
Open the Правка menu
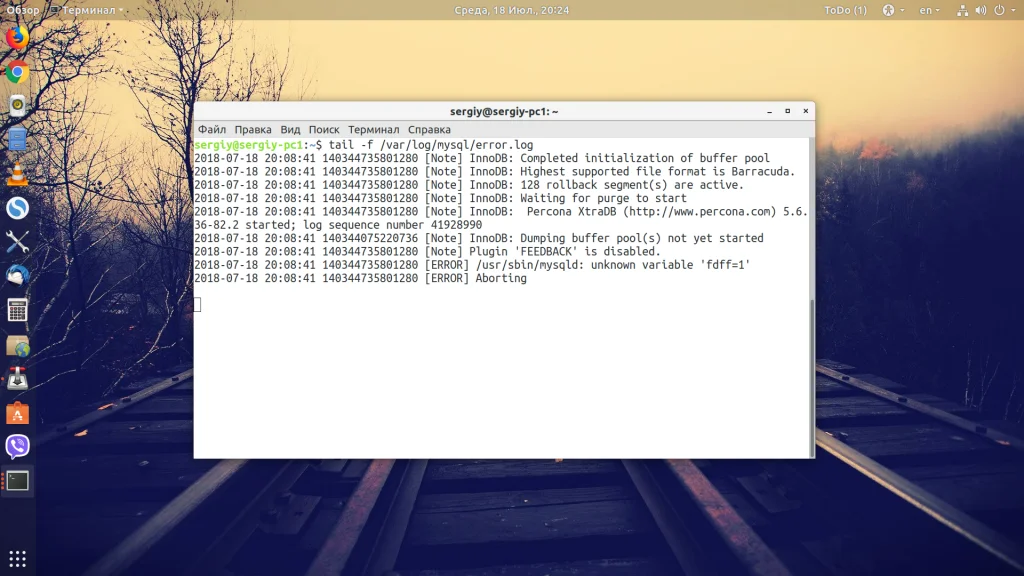pos(253,129)
